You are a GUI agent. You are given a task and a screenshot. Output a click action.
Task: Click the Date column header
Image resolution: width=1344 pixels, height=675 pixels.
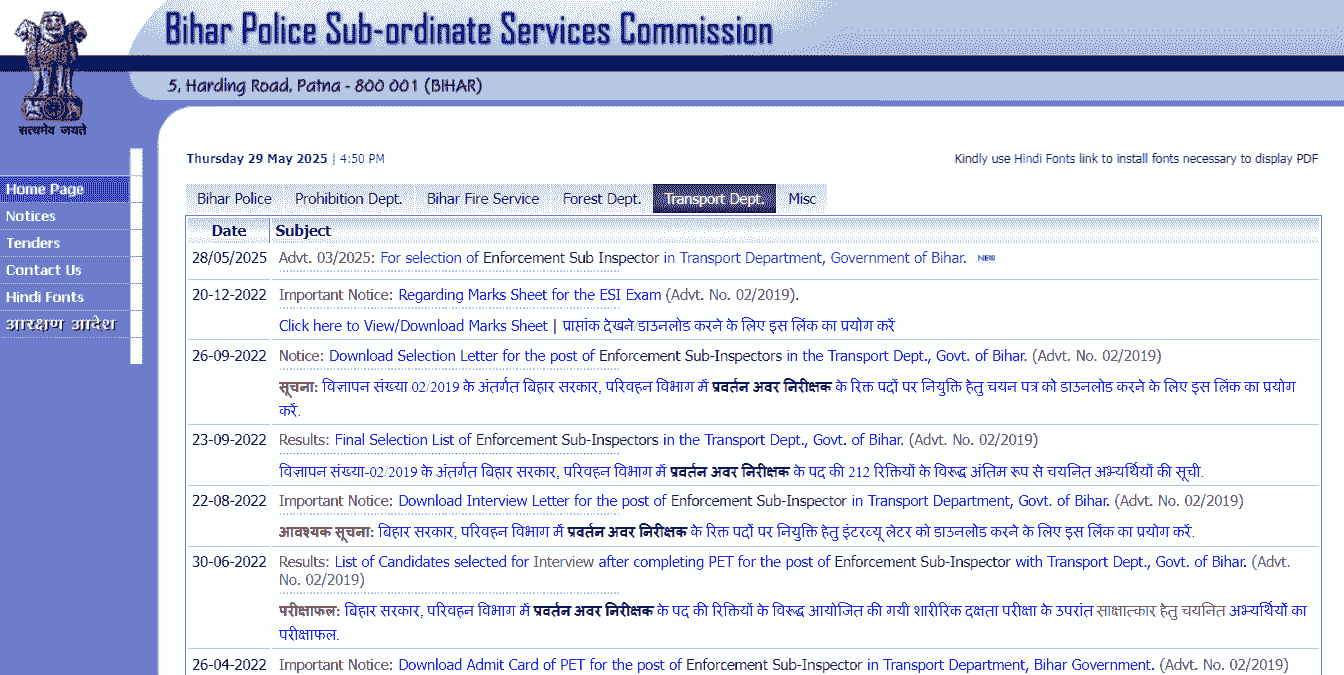coord(229,231)
